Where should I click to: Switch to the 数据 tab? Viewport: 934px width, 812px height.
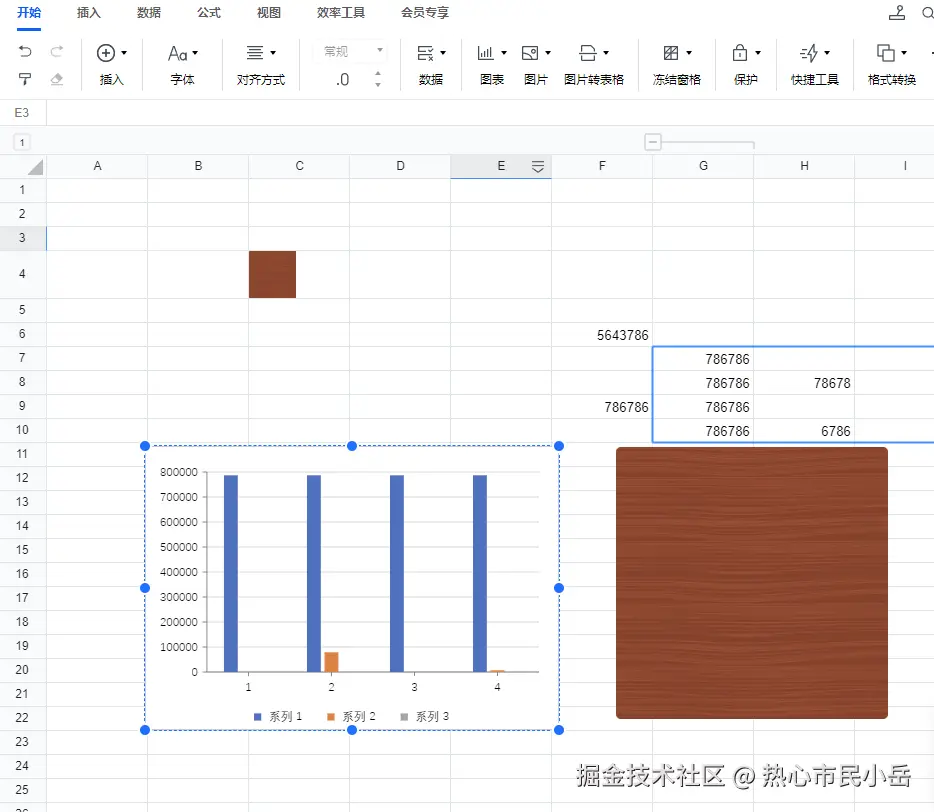coord(149,13)
